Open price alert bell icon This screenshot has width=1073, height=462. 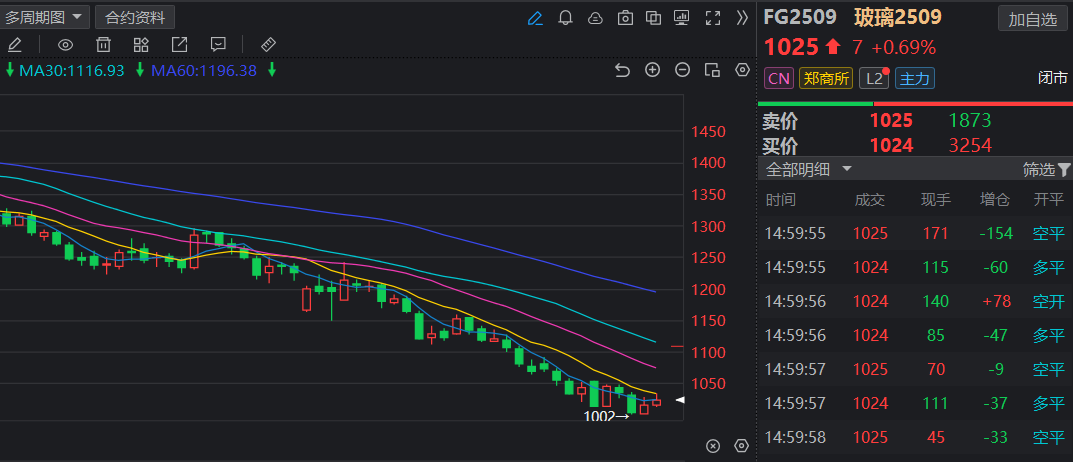point(565,18)
